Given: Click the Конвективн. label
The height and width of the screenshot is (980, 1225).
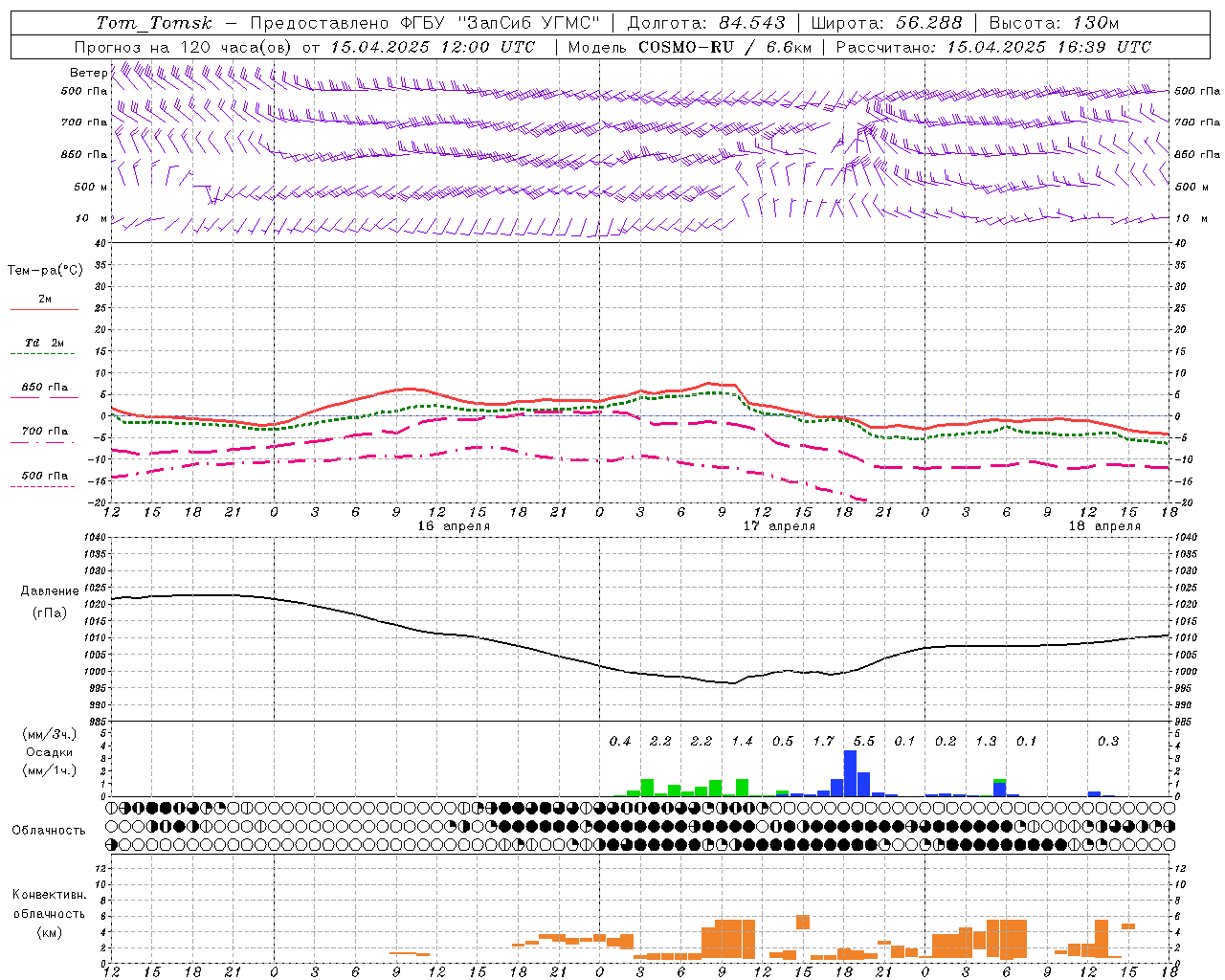Looking at the screenshot, I should point(49,895).
